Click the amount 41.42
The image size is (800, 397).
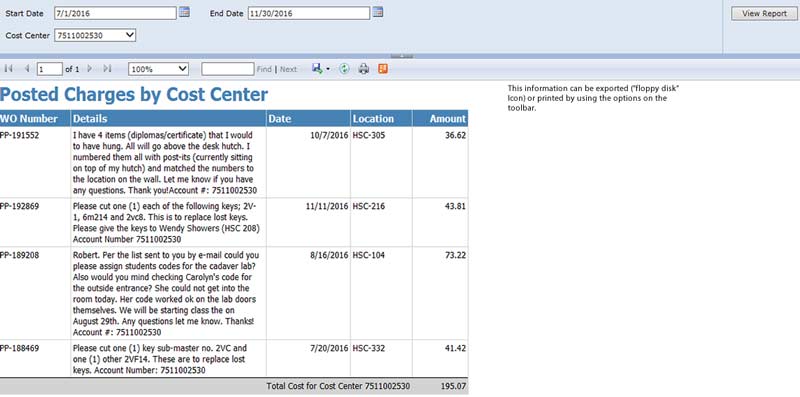pyautogui.click(x=455, y=348)
